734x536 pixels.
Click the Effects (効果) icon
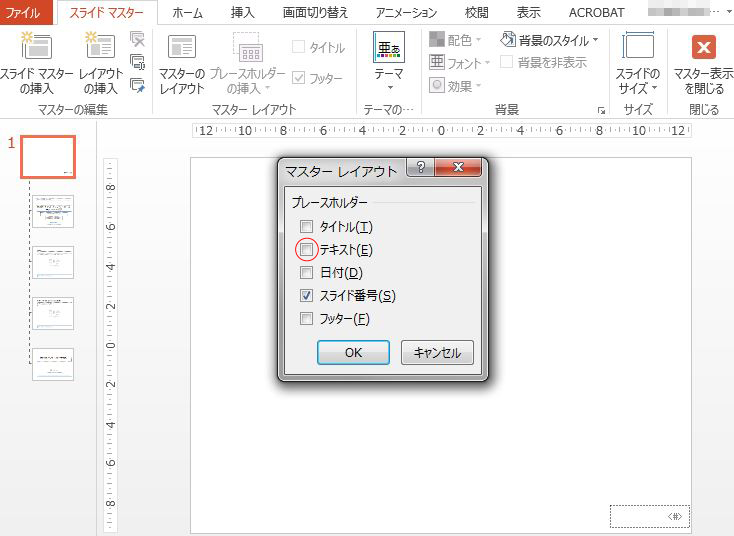point(437,85)
